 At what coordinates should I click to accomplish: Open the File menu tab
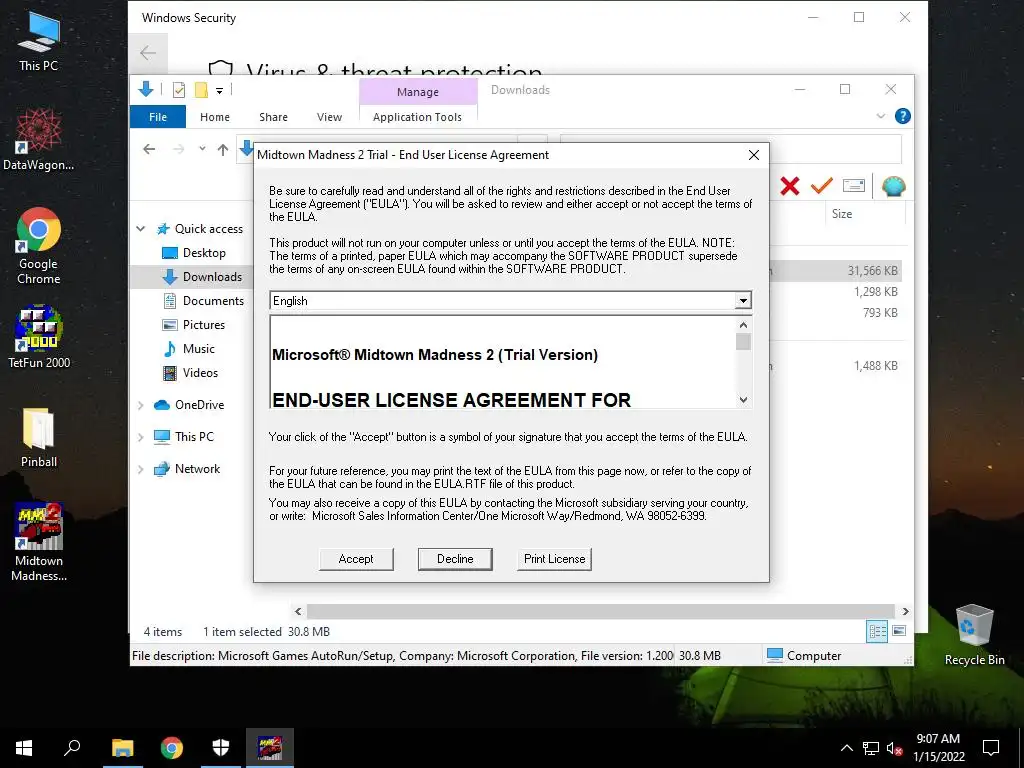pos(158,117)
